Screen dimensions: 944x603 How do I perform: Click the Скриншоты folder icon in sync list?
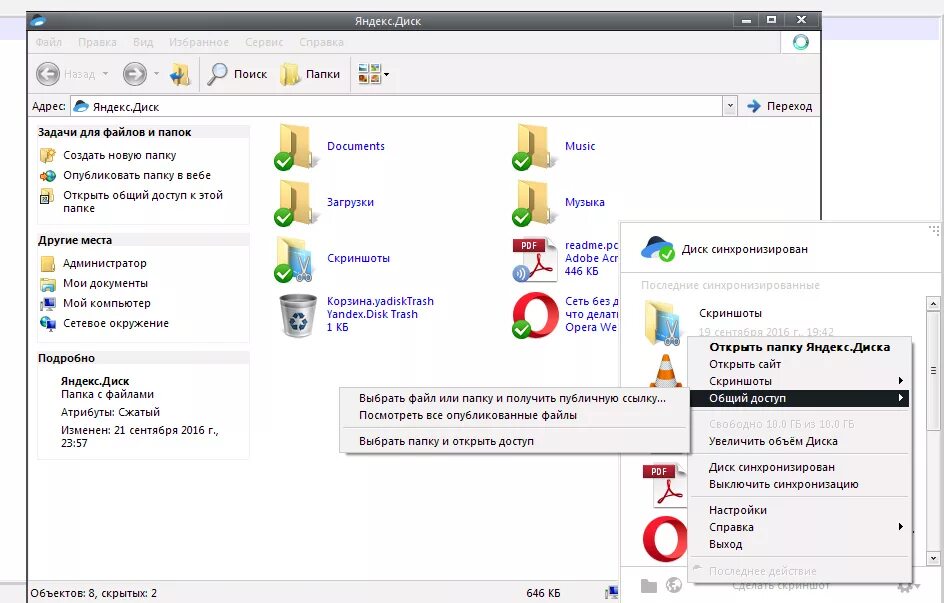[665, 322]
